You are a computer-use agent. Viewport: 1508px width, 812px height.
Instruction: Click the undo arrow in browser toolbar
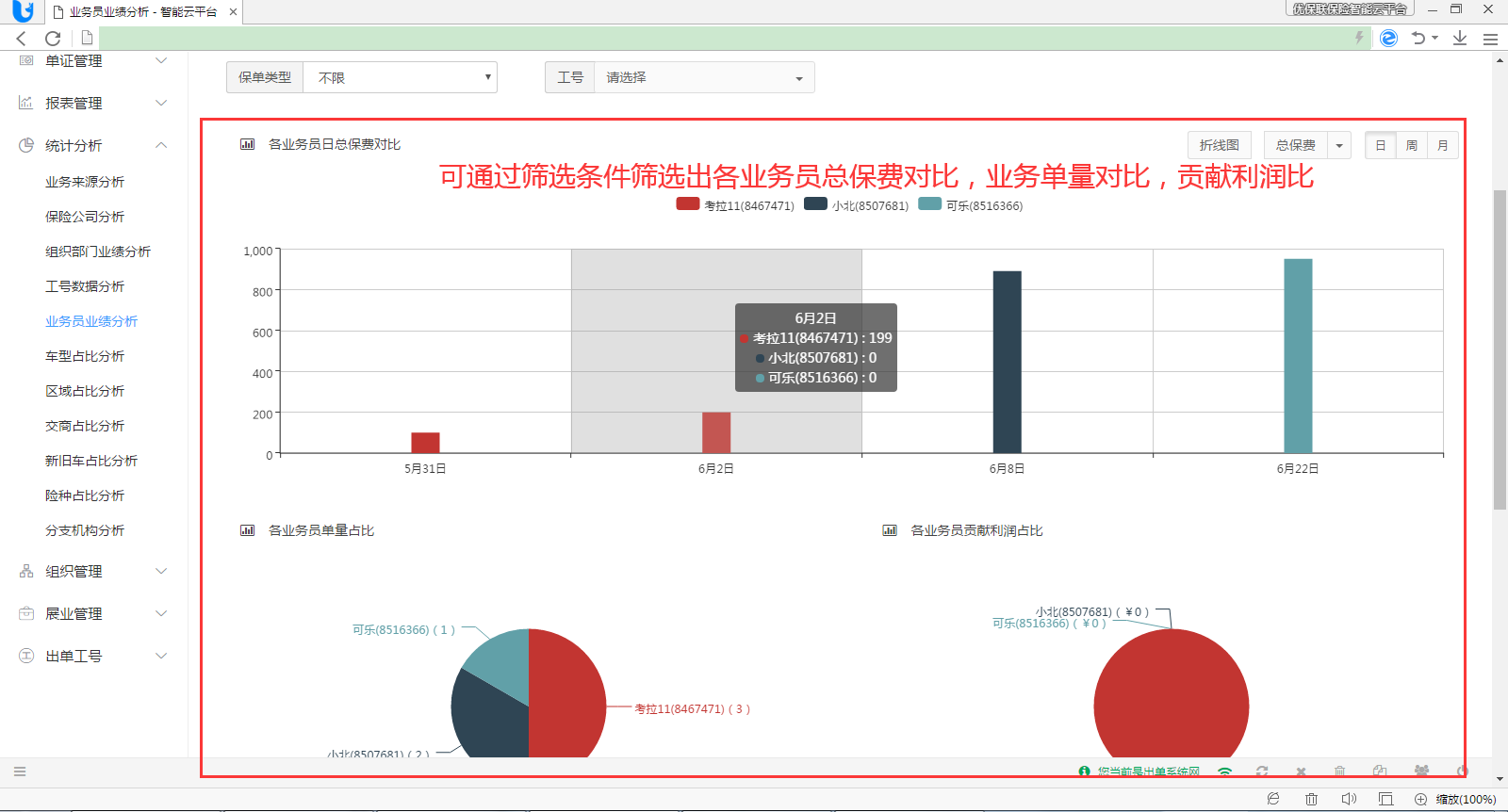click(x=1418, y=38)
